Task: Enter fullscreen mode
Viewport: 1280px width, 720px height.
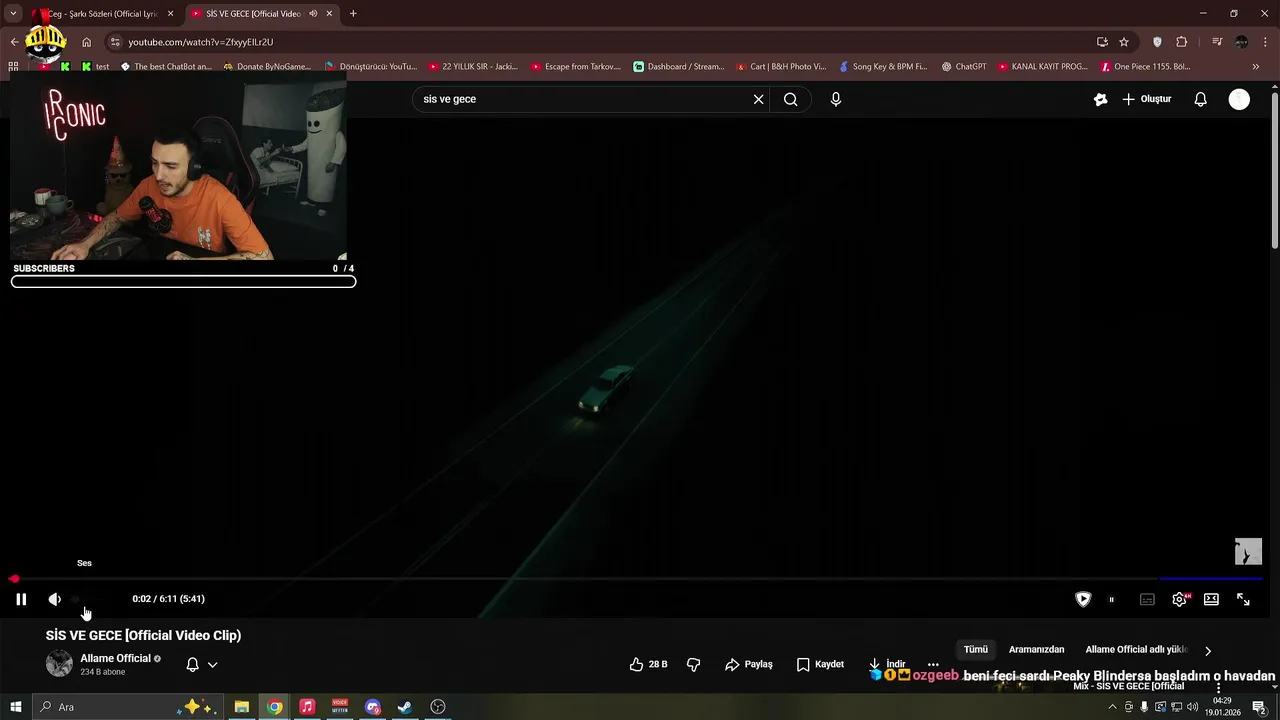Action: (1243, 599)
